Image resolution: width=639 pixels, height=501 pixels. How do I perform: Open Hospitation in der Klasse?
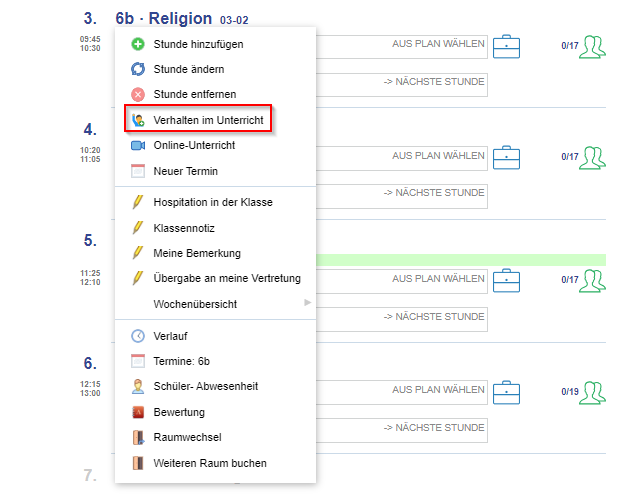[212, 202]
